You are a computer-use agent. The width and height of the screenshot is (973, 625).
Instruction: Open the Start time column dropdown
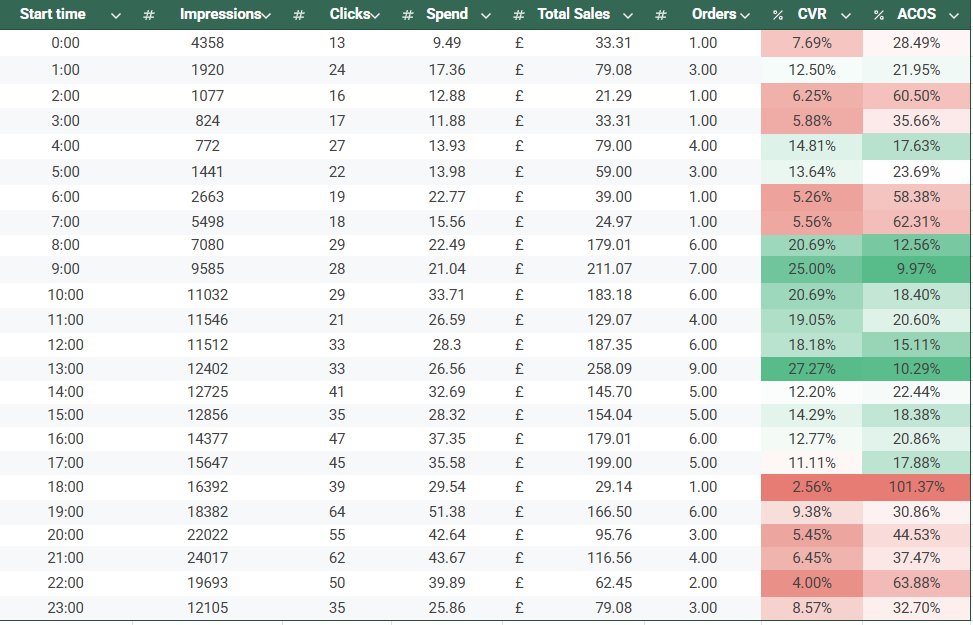pos(116,14)
